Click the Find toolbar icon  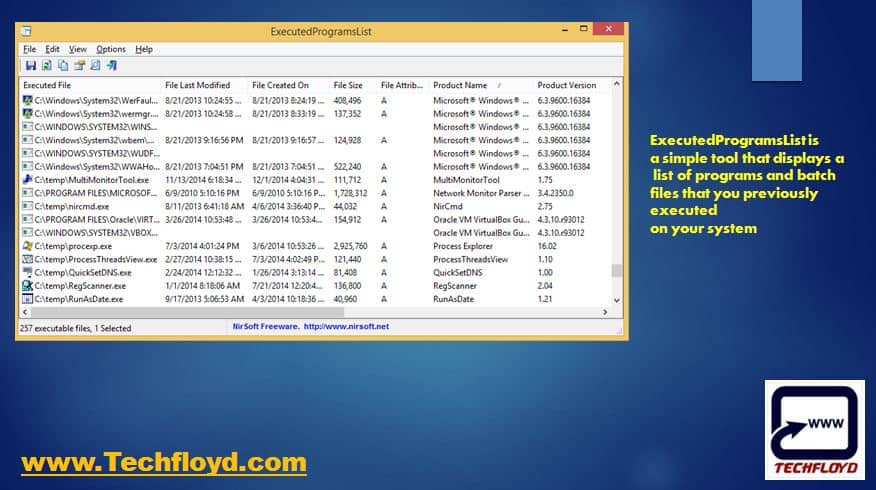[x=96, y=65]
